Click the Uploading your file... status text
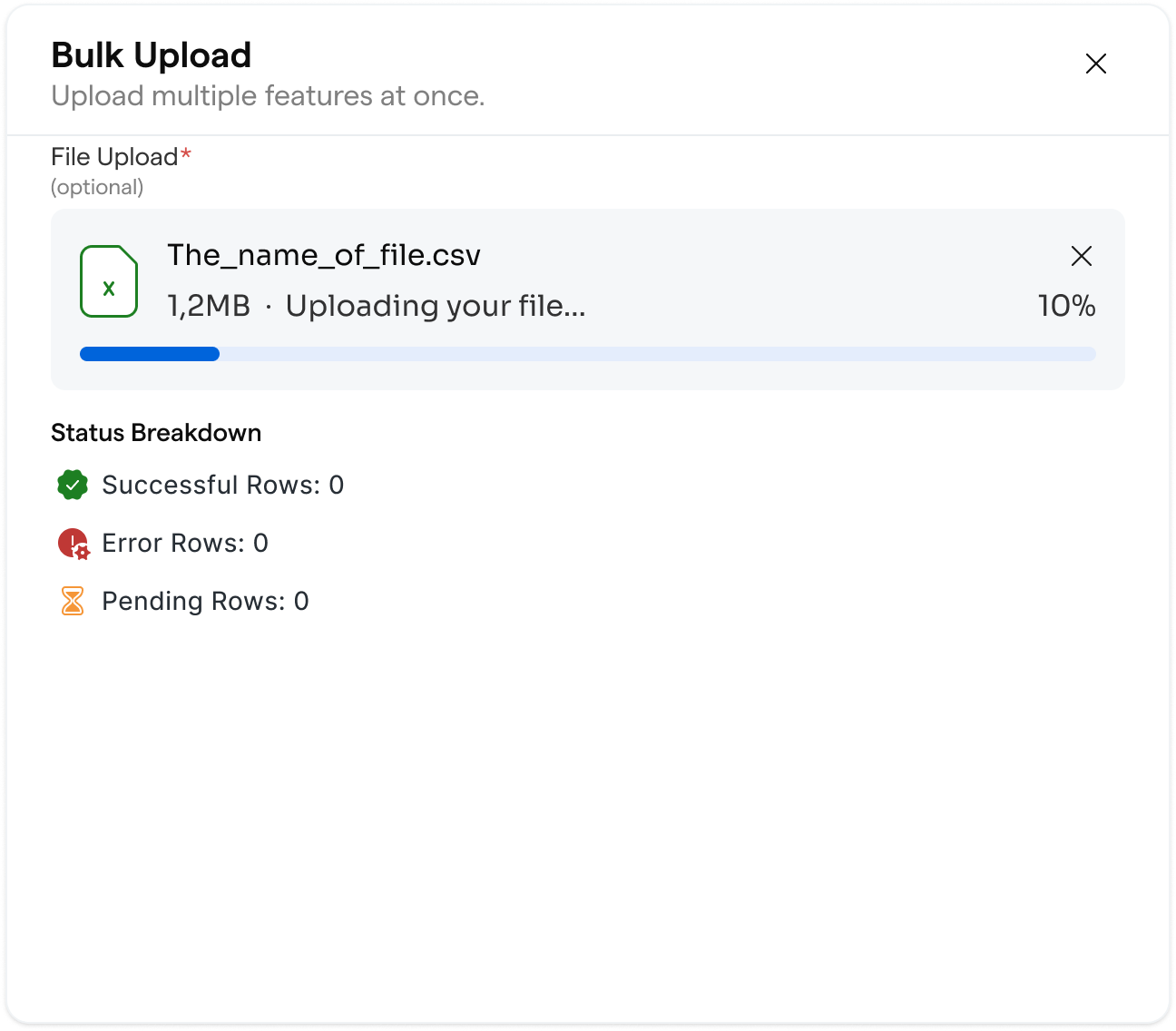This screenshot has width=1176, height=1031. (x=436, y=307)
